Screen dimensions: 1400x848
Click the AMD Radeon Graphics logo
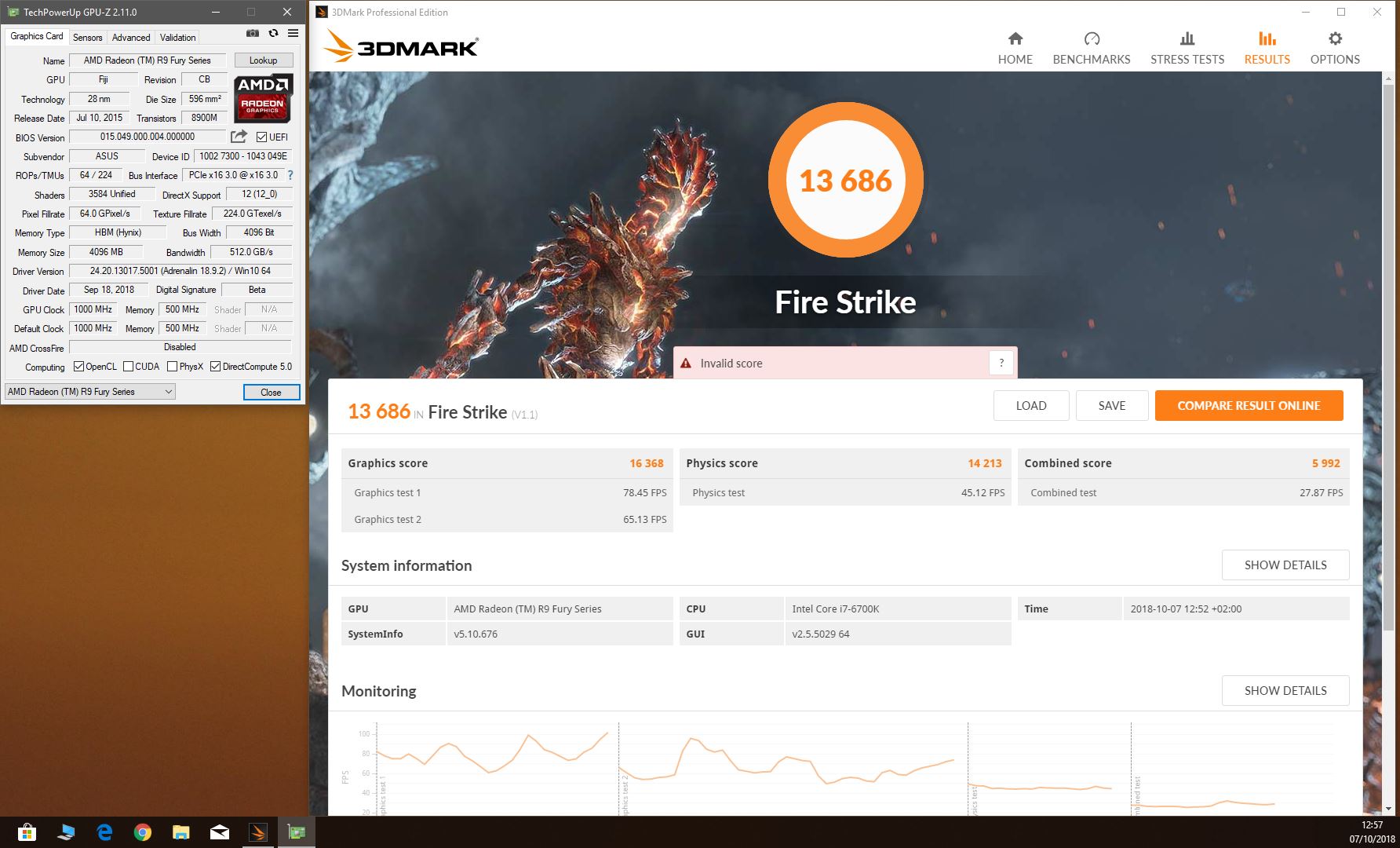[264, 98]
